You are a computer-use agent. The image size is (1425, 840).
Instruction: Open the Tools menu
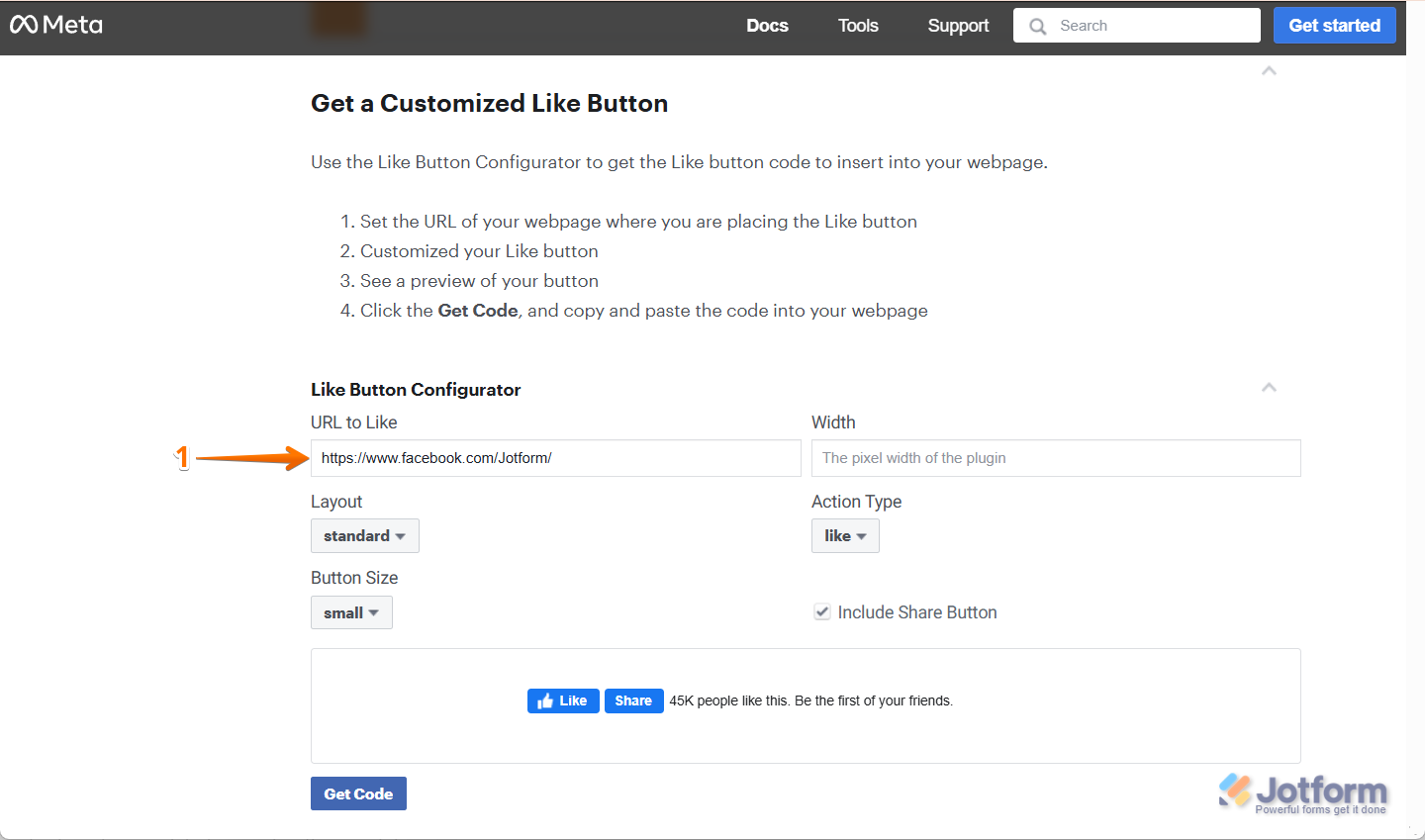pyautogui.click(x=858, y=26)
